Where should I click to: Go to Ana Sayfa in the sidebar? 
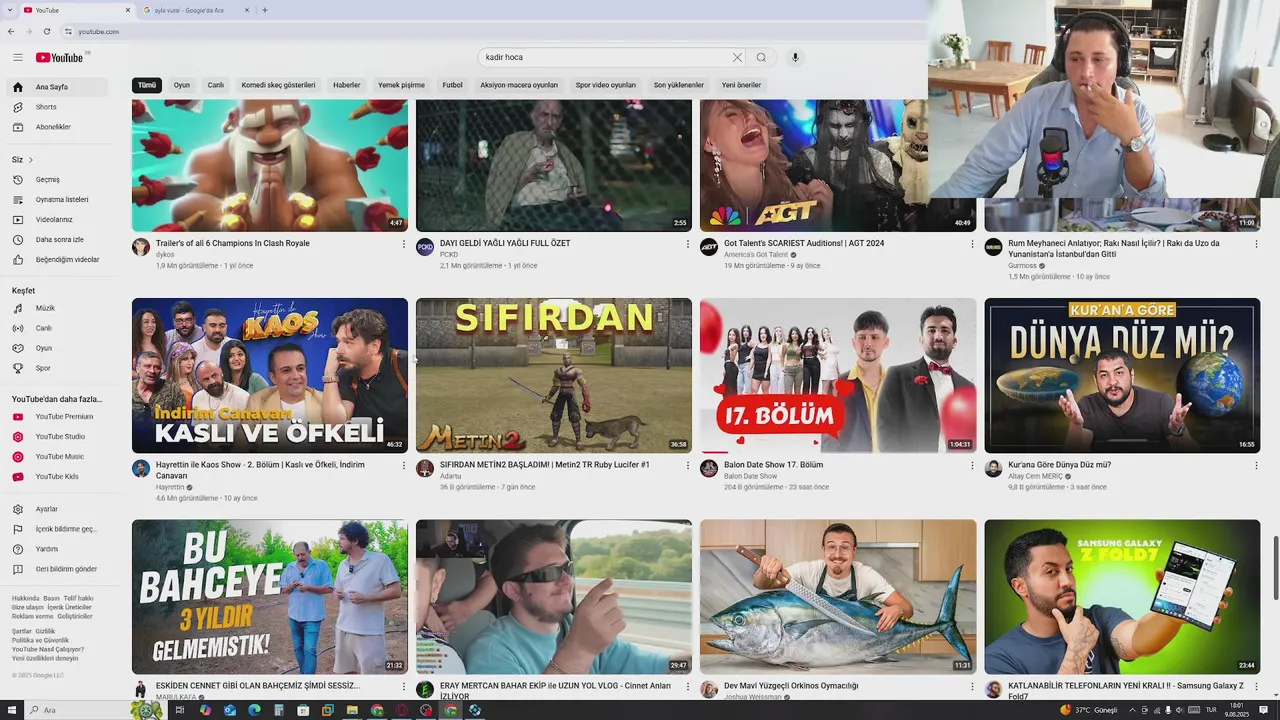57,87
